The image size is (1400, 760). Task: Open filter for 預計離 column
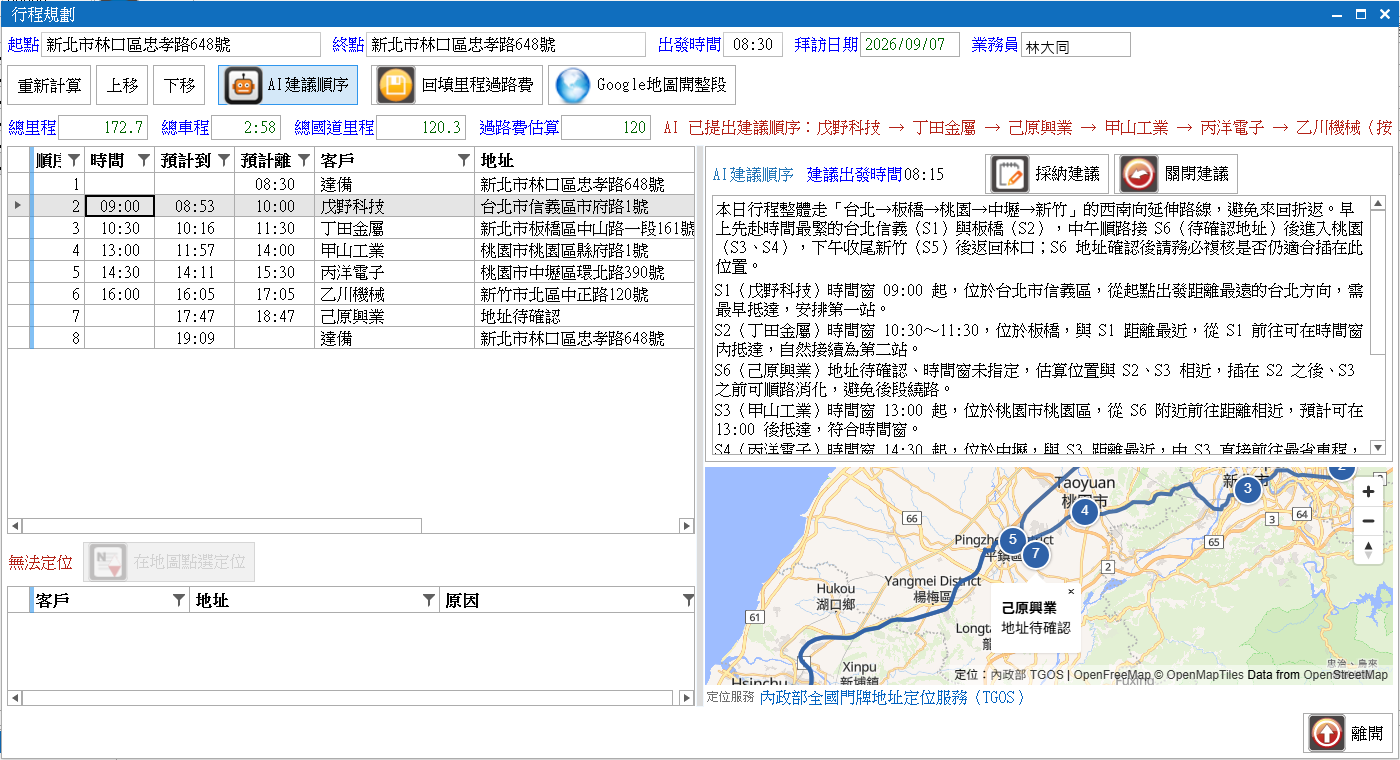[x=303, y=160]
